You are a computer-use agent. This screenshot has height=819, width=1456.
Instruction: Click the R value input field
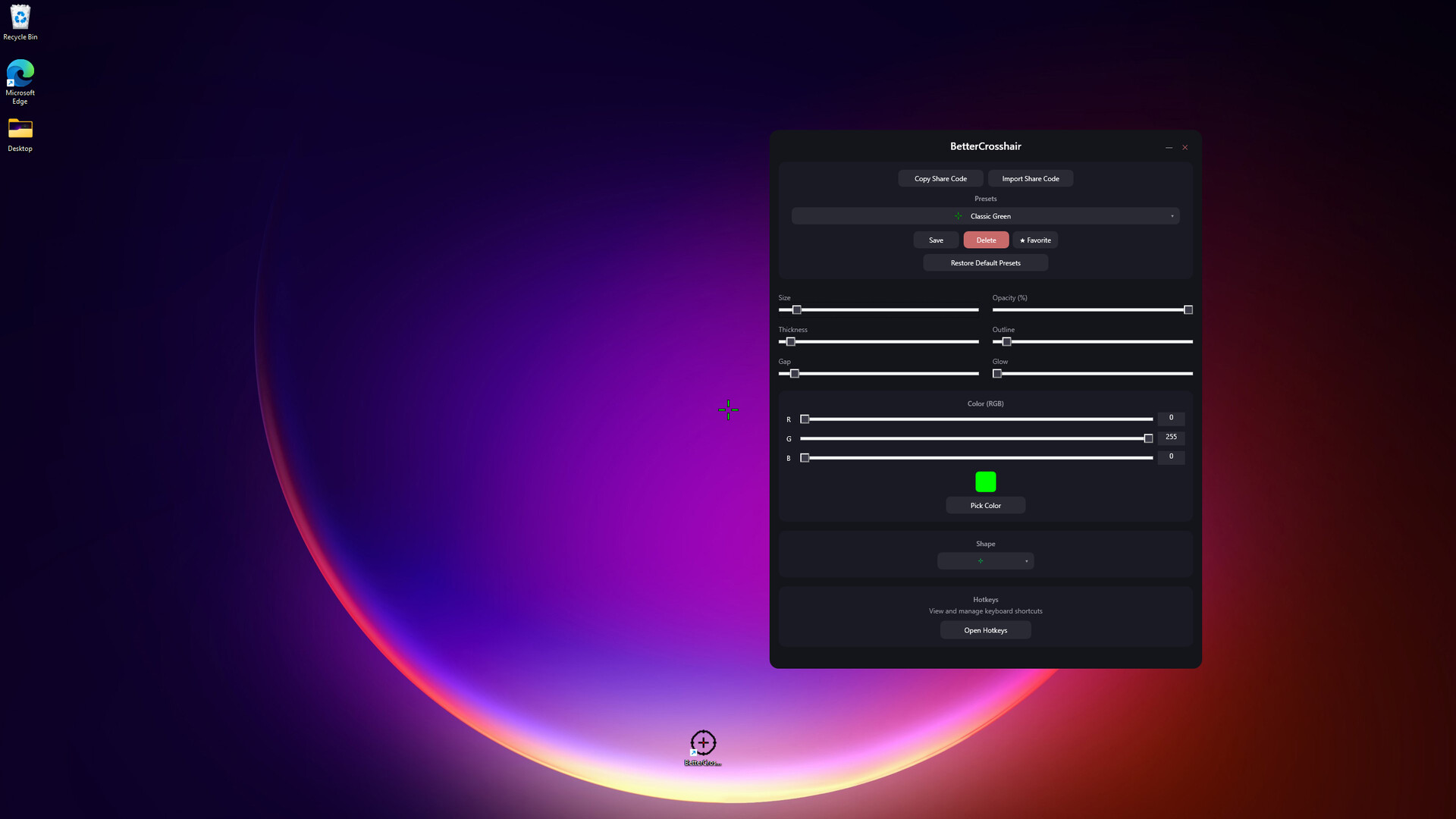click(x=1171, y=418)
